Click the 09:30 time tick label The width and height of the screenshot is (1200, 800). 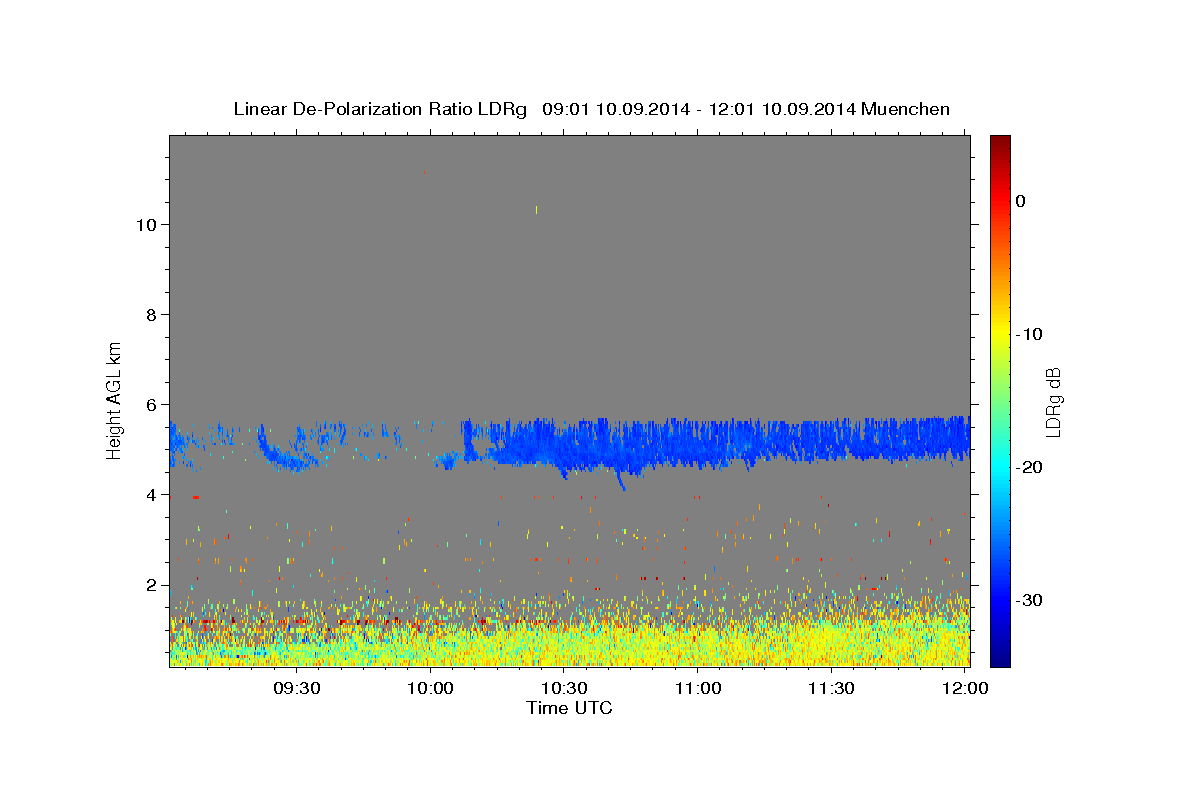click(x=297, y=688)
